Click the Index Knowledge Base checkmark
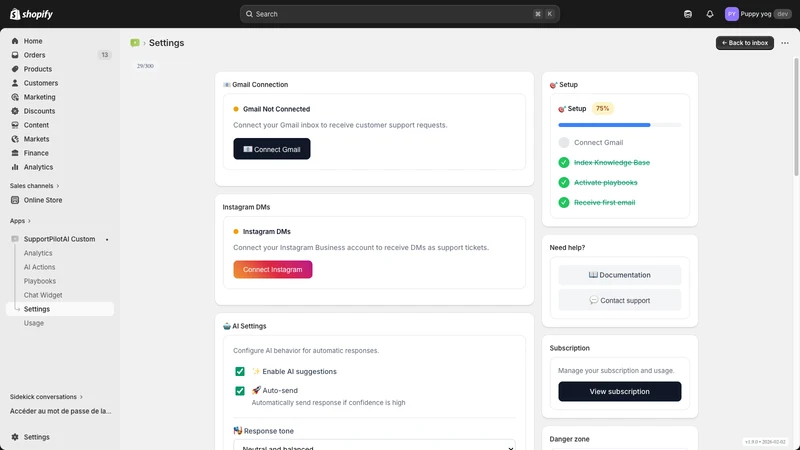This screenshot has height=450, width=800. pos(564,162)
